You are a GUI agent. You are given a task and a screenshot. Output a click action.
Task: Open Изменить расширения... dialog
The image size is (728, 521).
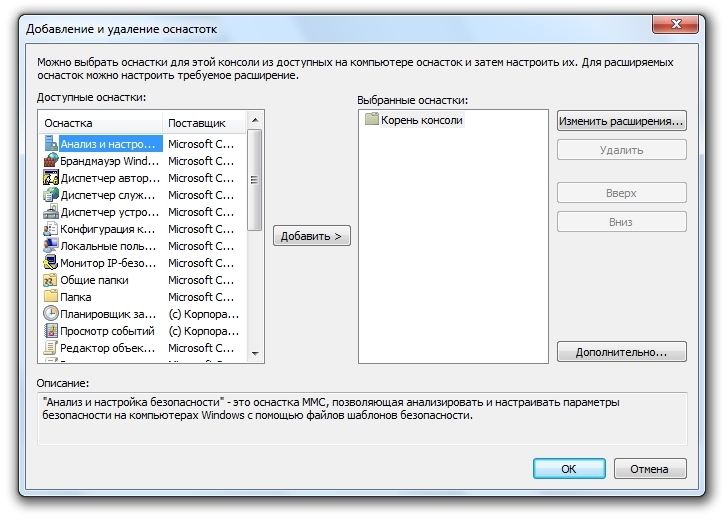point(621,121)
